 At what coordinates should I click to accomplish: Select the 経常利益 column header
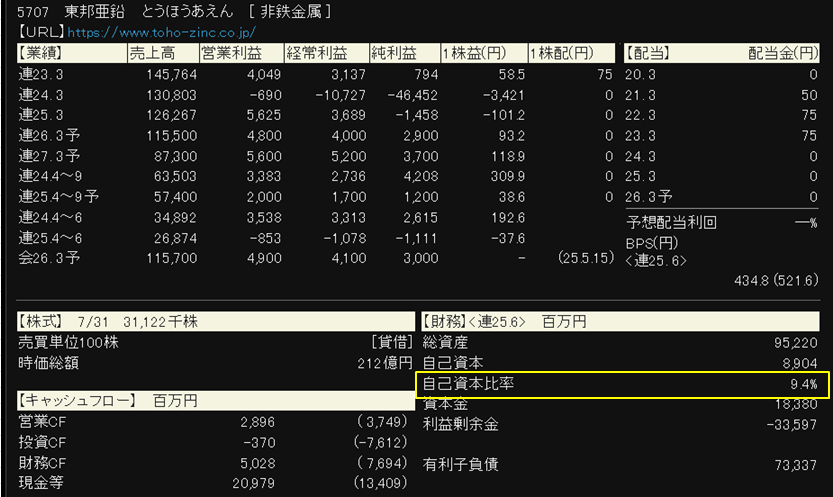(318, 53)
